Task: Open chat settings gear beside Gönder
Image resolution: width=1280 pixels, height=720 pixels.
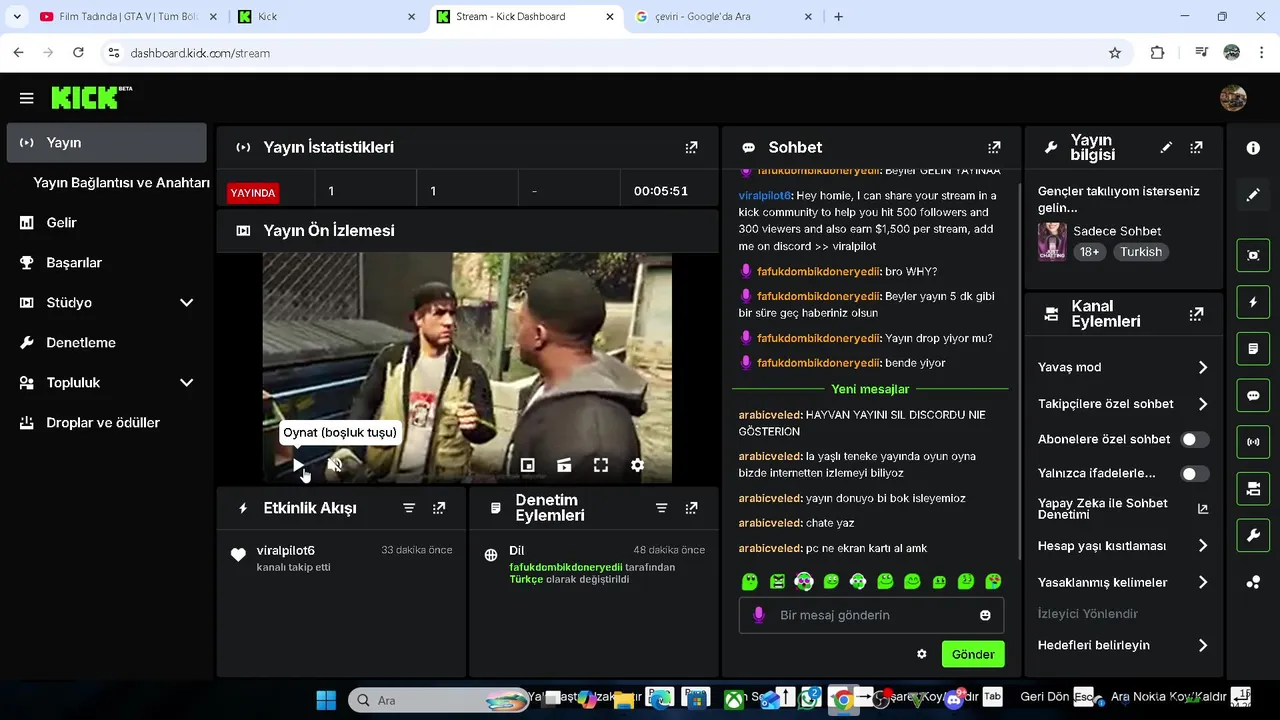Action: [x=922, y=654]
